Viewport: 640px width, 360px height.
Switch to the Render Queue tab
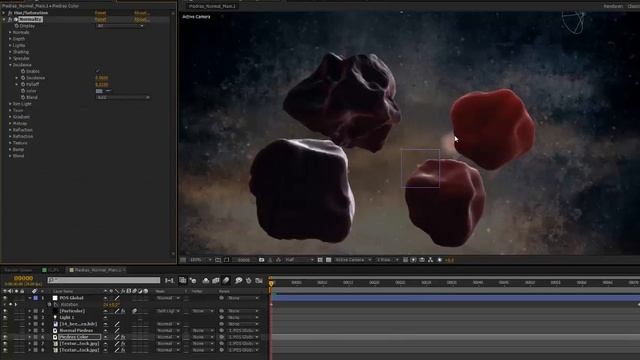point(18,270)
